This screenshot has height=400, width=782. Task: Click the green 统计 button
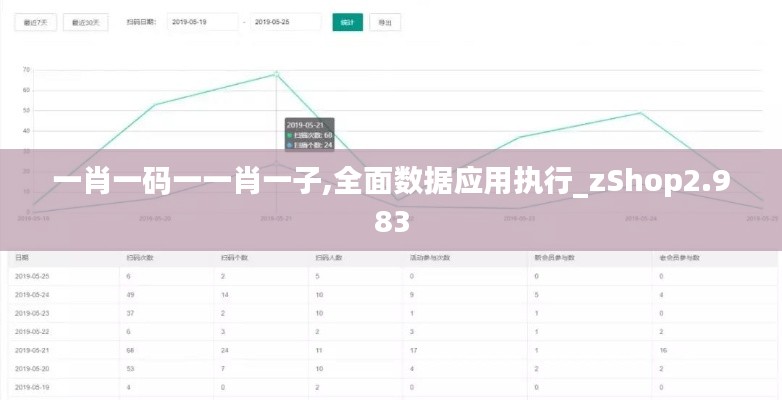tap(348, 22)
